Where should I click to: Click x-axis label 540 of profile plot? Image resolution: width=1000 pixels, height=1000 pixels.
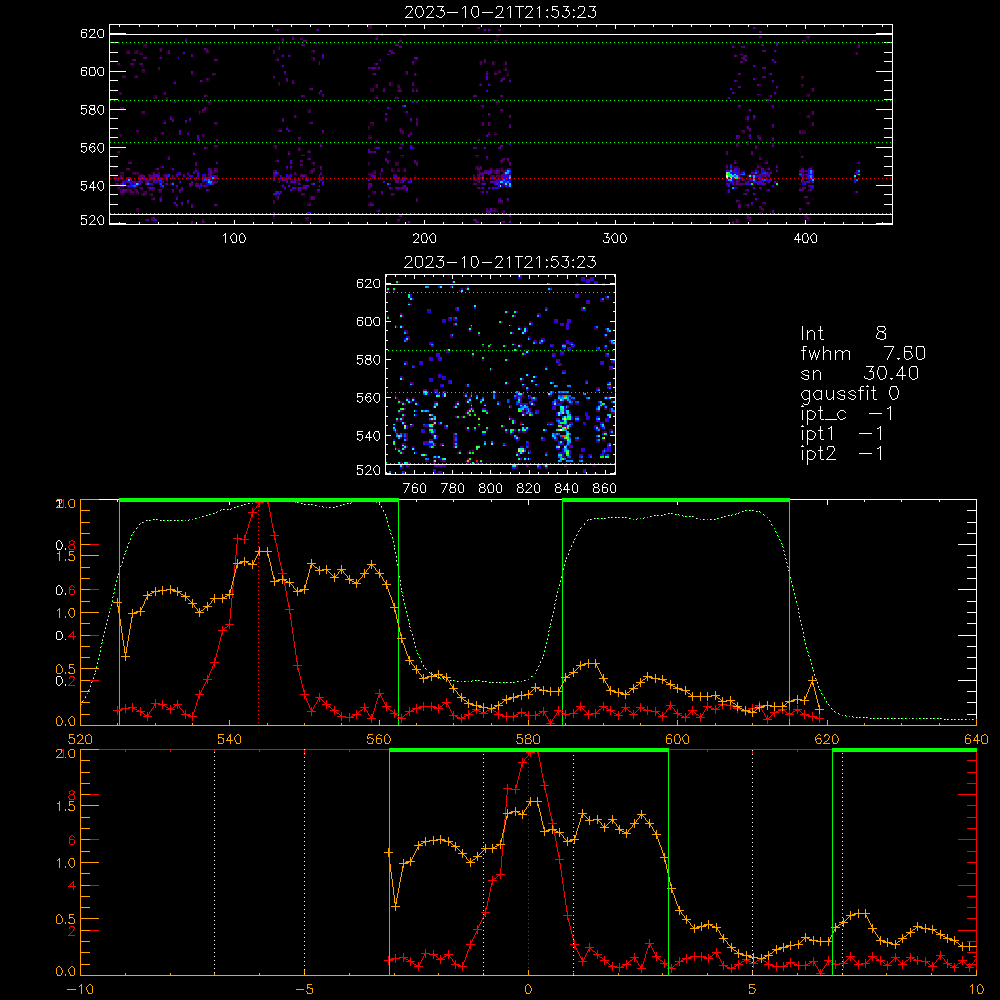pos(230,739)
